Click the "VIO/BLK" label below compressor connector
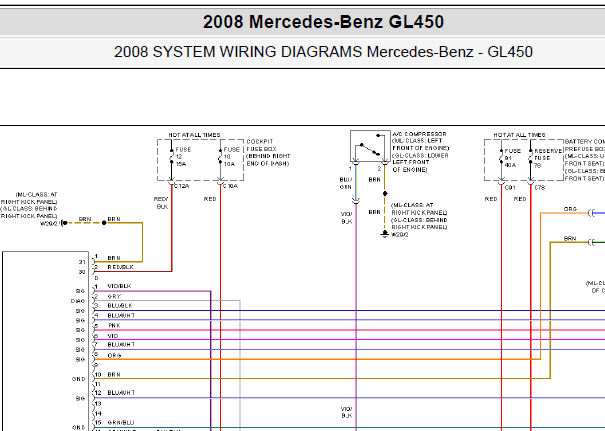Viewport: 605px width, 431px height. [346, 218]
